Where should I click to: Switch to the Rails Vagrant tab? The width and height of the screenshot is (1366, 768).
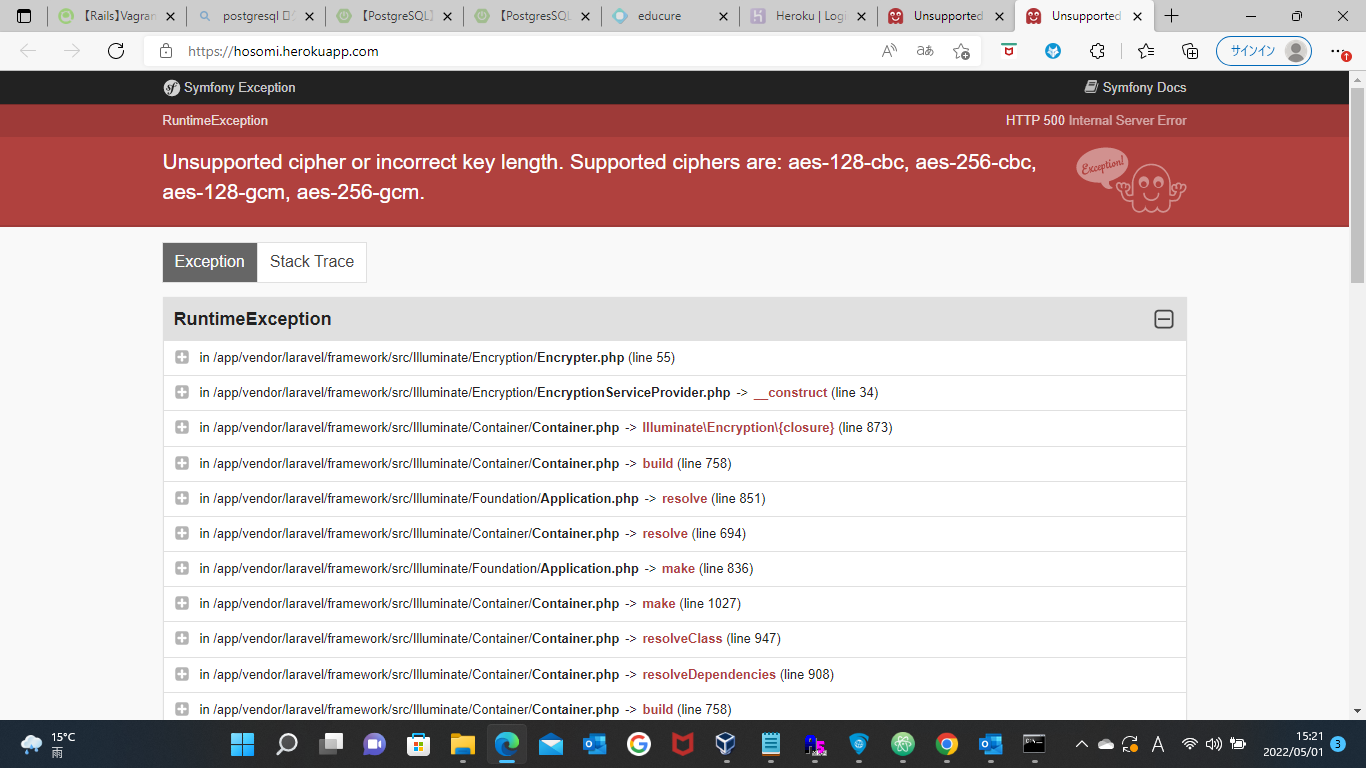(x=115, y=16)
